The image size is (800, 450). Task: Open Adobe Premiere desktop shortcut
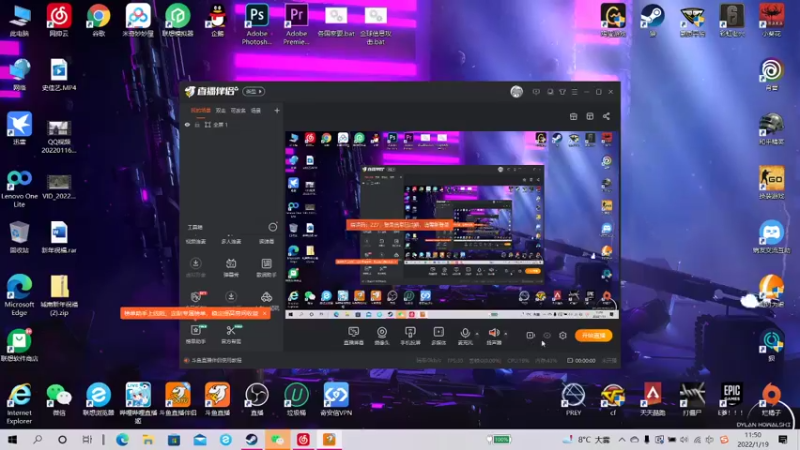click(296, 24)
